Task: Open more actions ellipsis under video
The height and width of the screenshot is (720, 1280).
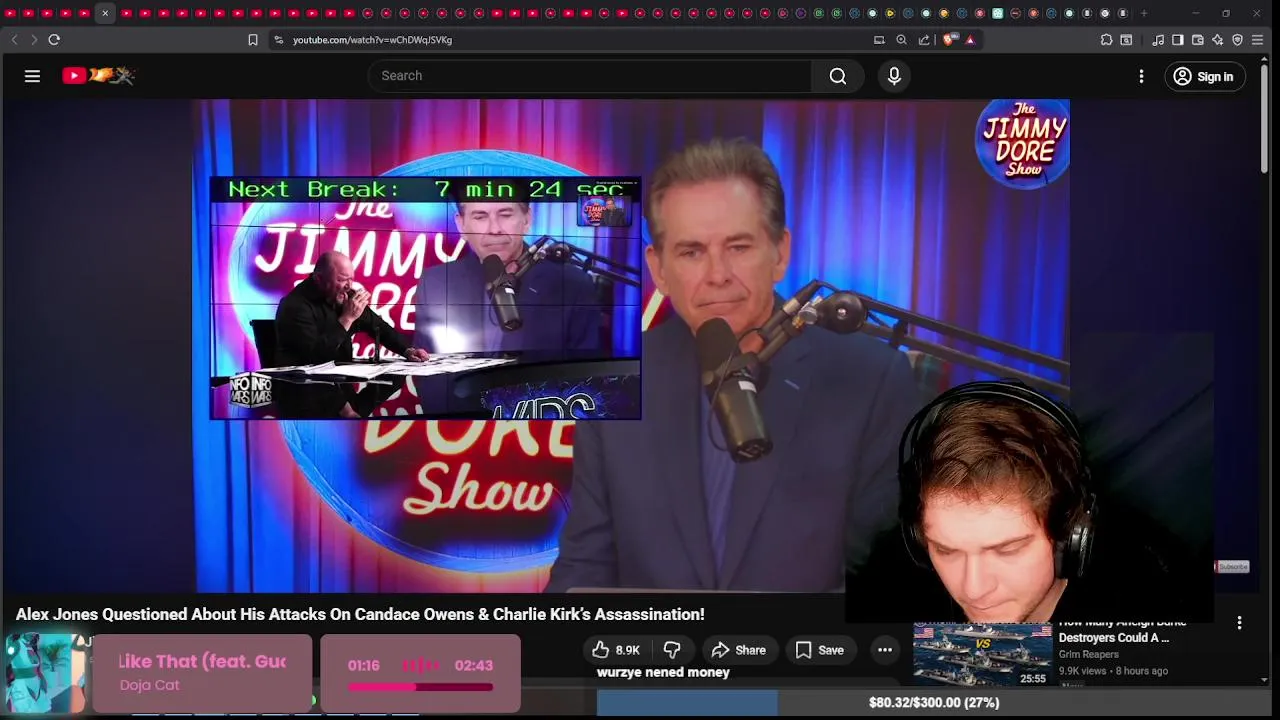Action: [885, 650]
